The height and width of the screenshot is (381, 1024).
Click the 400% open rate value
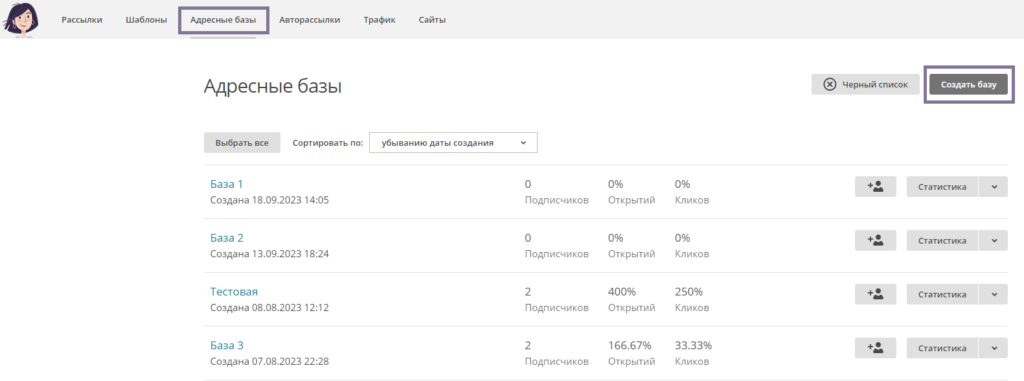622,291
